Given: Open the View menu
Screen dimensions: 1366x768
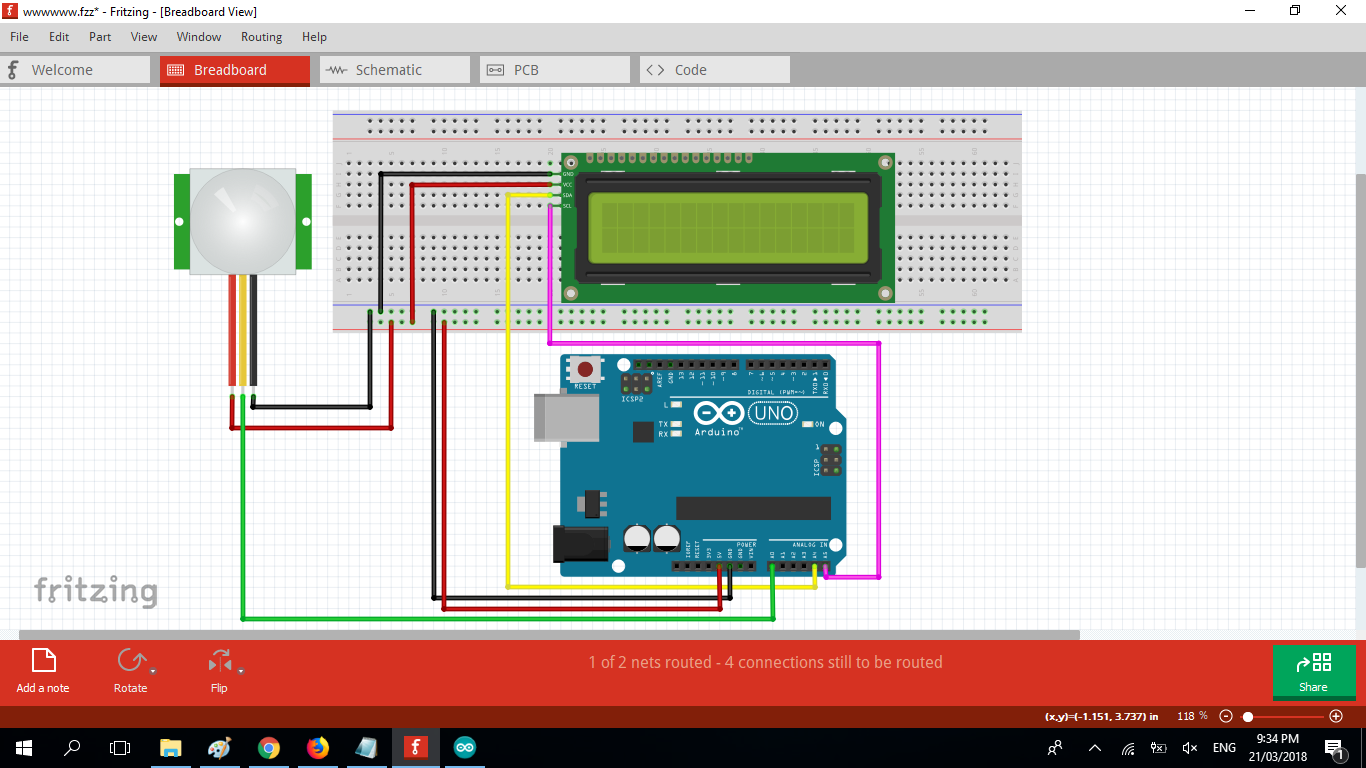Looking at the screenshot, I should [x=144, y=37].
